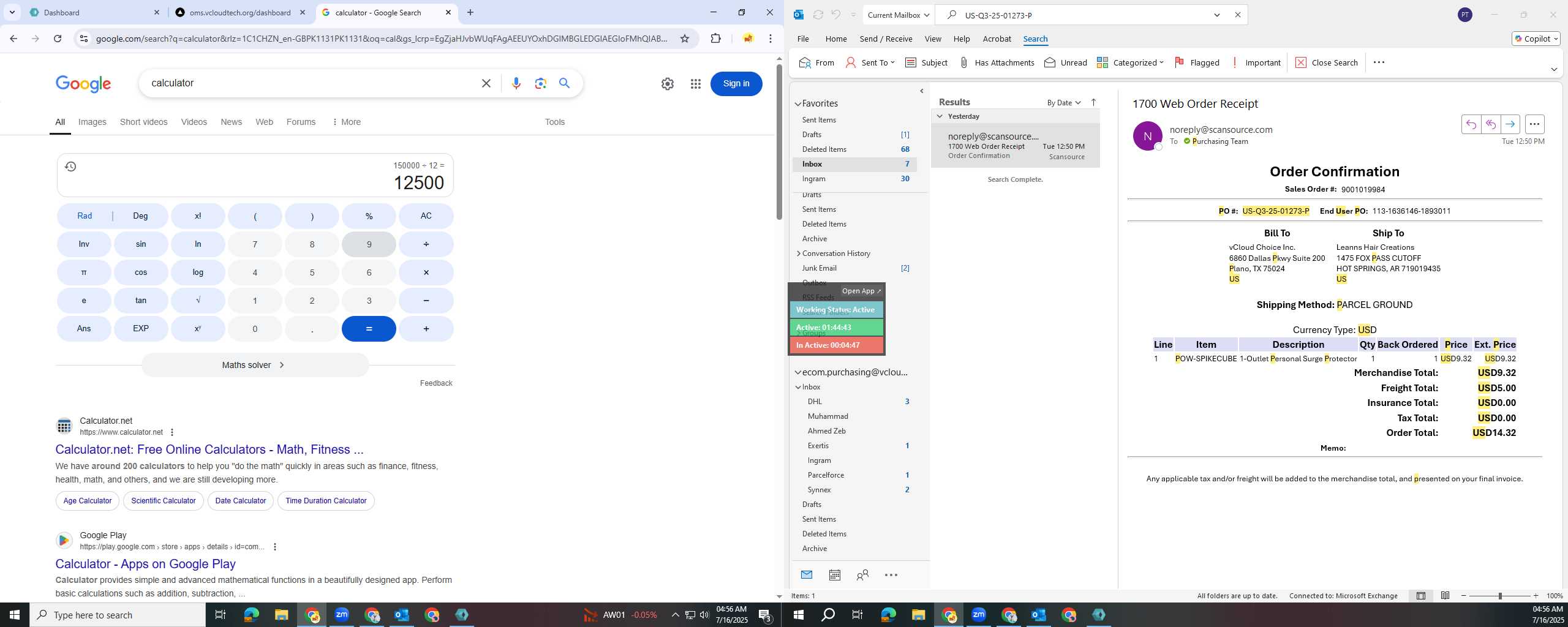Reload the Chrome page

click(x=58, y=39)
